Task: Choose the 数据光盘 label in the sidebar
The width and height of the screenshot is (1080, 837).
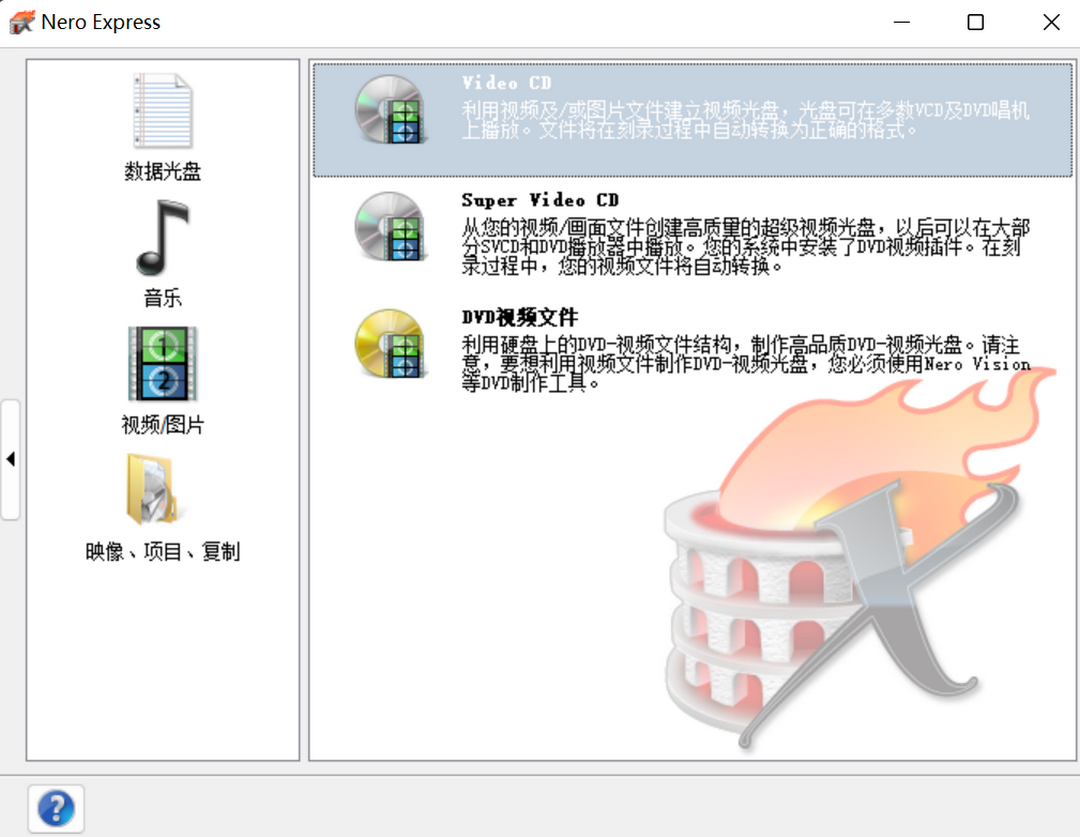Action: [x=162, y=172]
